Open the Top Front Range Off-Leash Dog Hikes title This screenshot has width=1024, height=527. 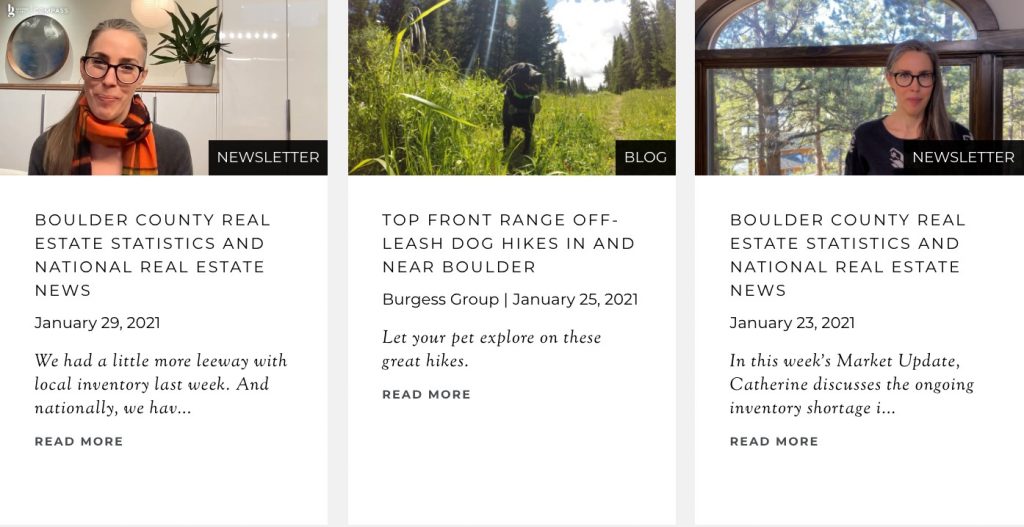point(508,243)
